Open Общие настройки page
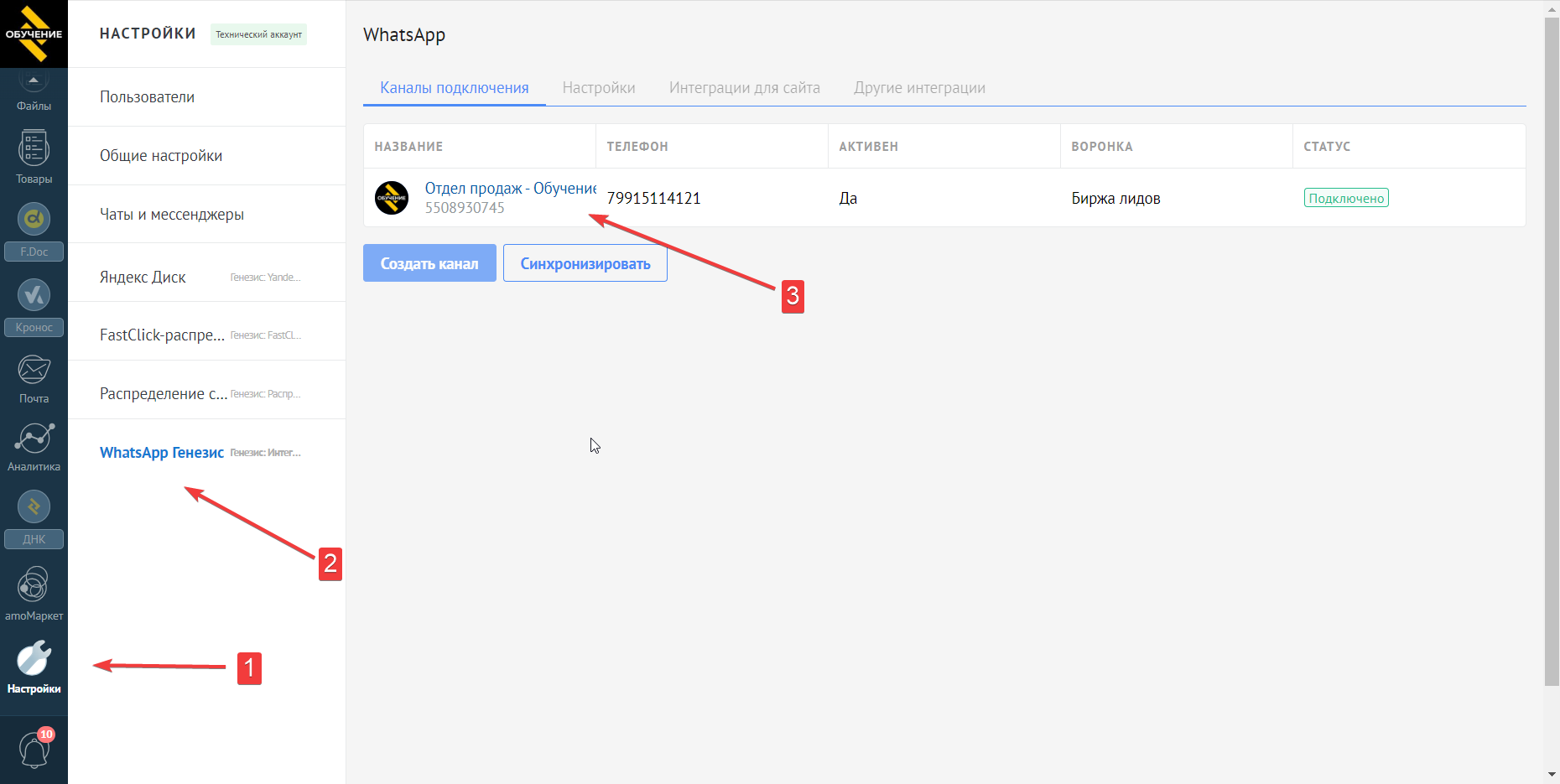 [206, 156]
